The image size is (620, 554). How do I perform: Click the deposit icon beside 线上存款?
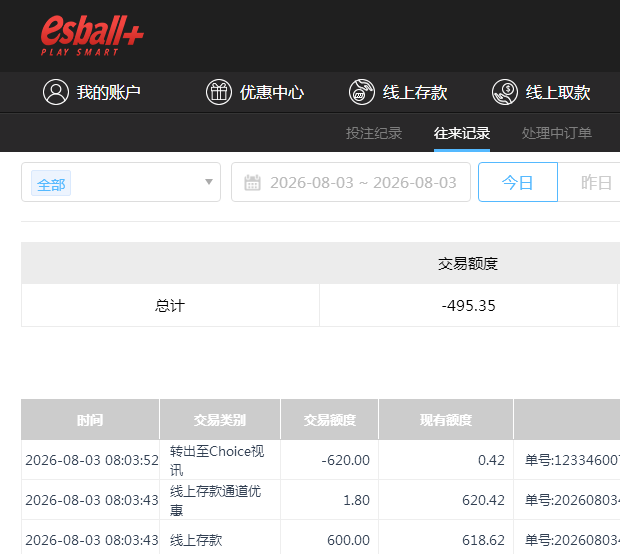(x=361, y=92)
